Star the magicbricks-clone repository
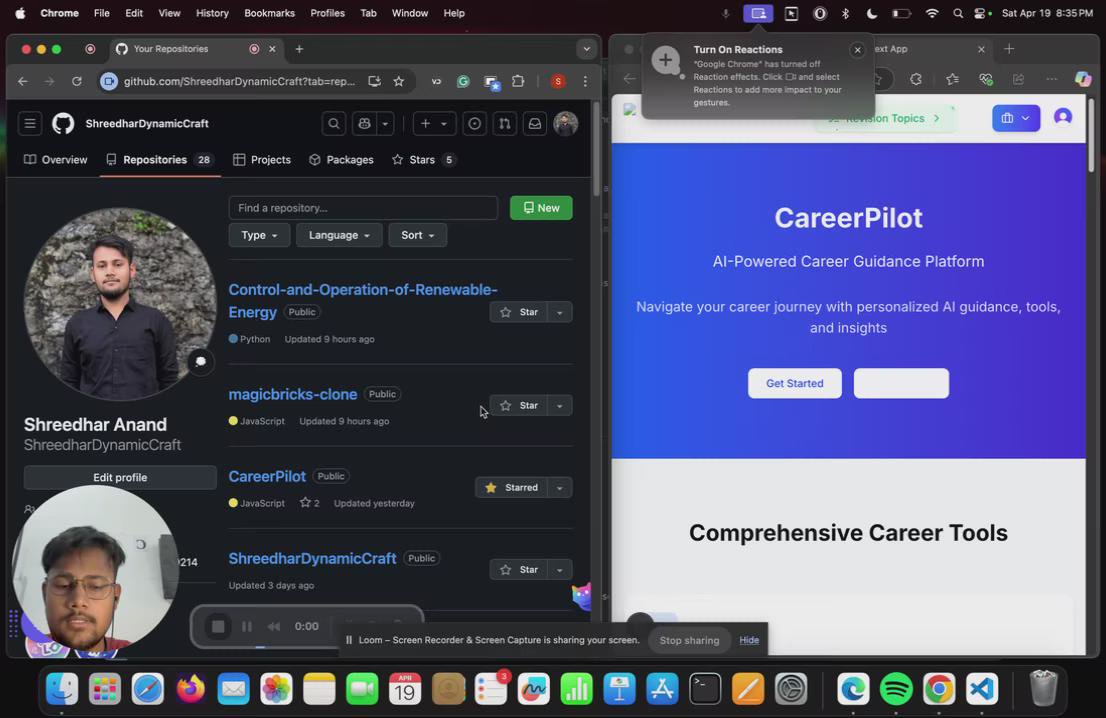Image resolution: width=1106 pixels, height=718 pixels. (518, 406)
